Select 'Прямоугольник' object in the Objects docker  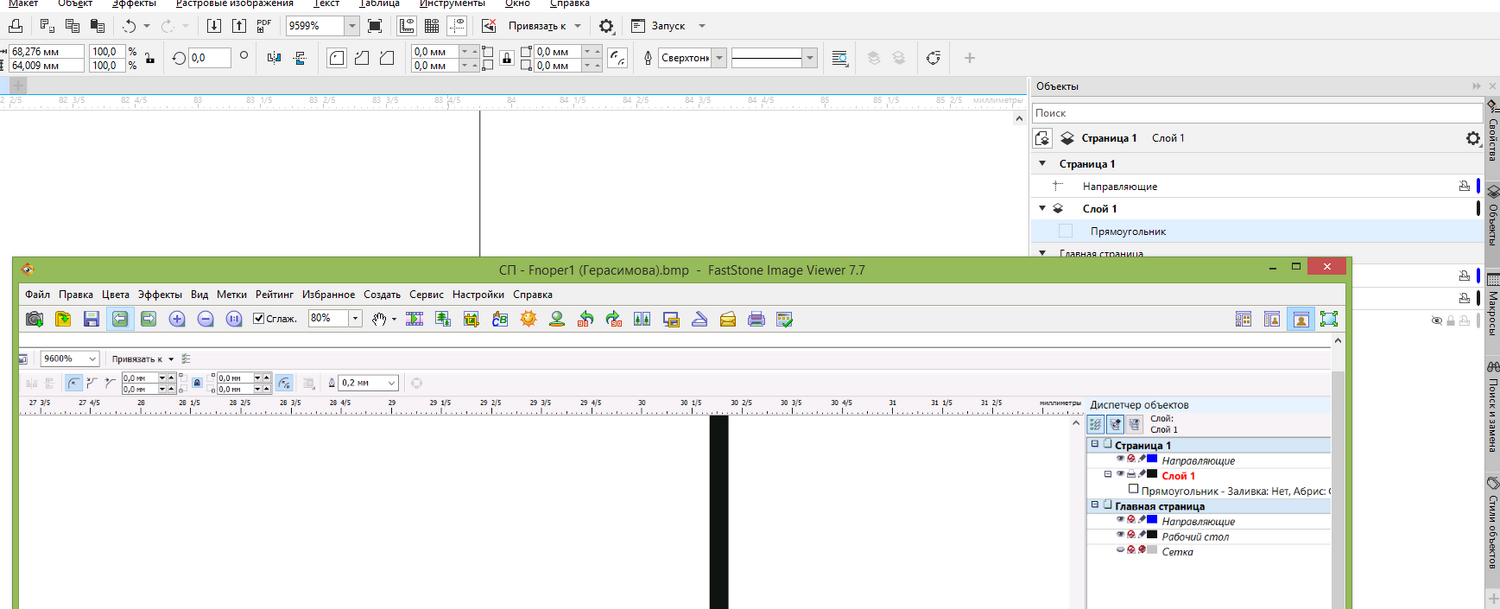pos(1256,231)
